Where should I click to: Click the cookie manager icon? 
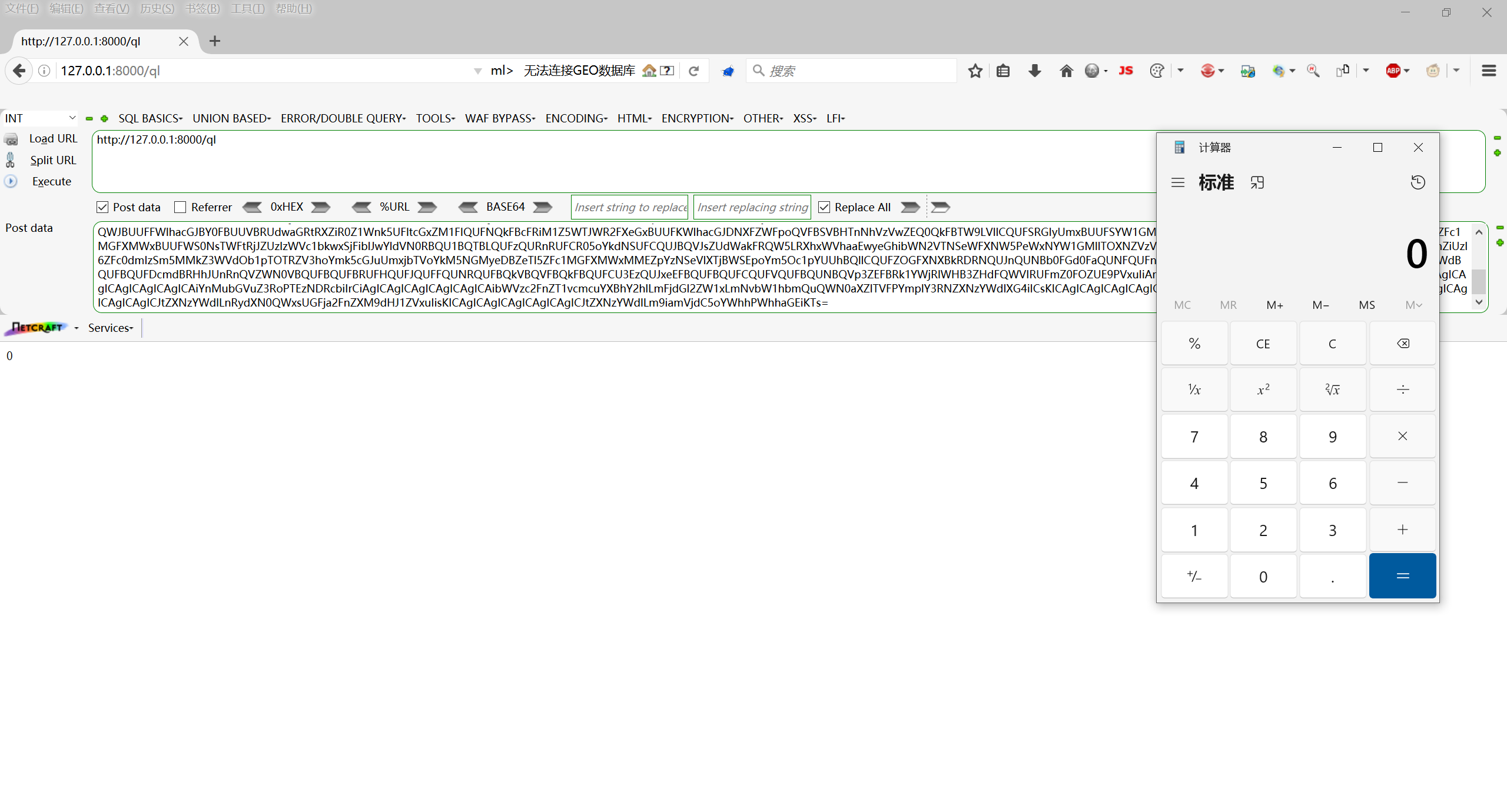coord(1157,71)
